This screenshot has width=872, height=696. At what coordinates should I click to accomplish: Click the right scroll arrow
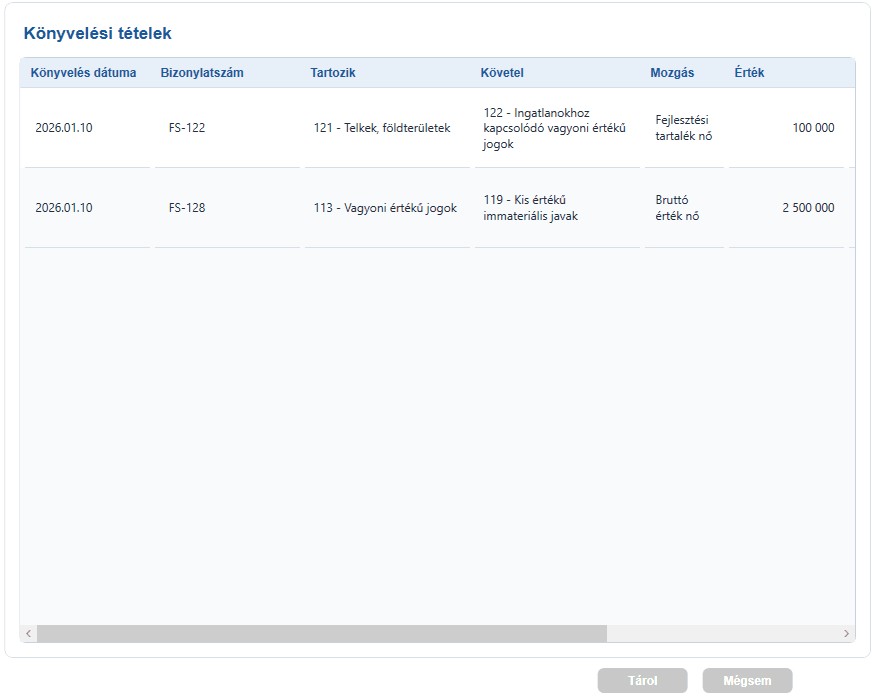tap(846, 633)
